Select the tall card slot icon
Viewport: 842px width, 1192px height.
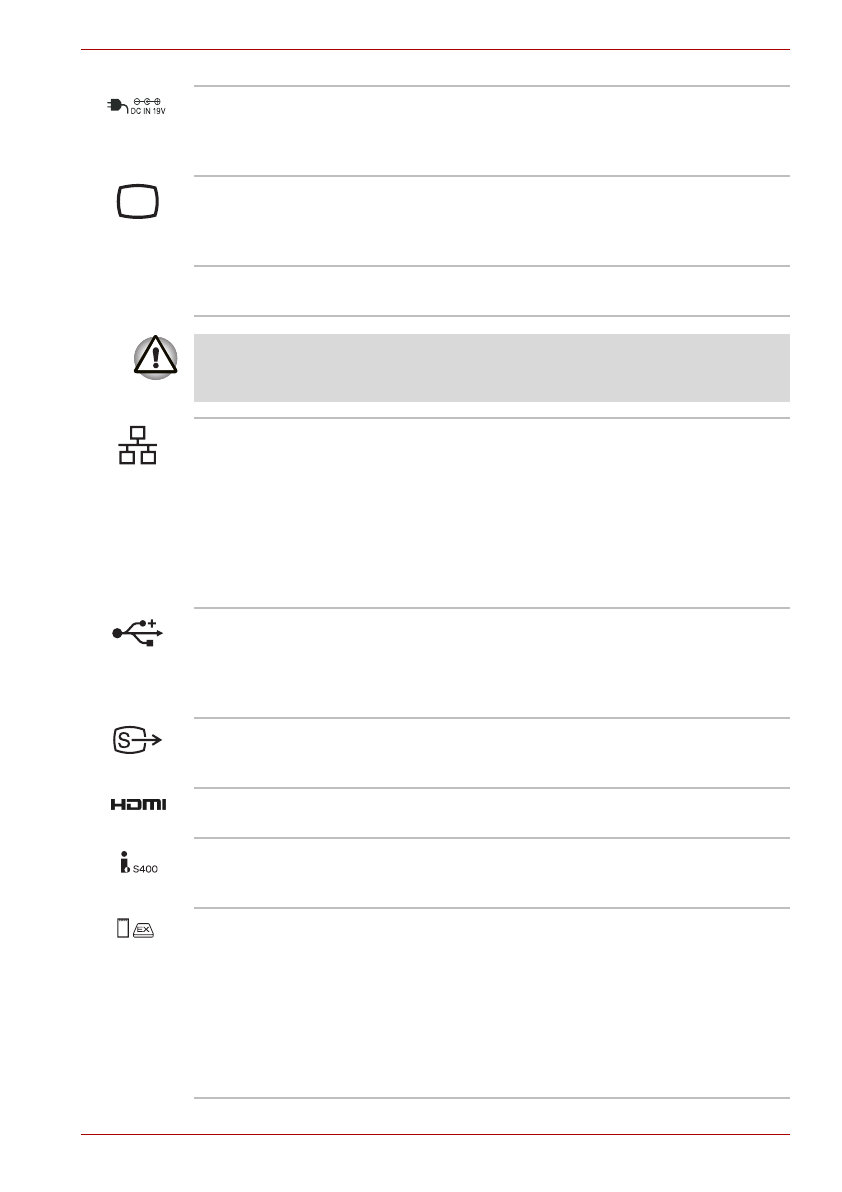[123, 930]
